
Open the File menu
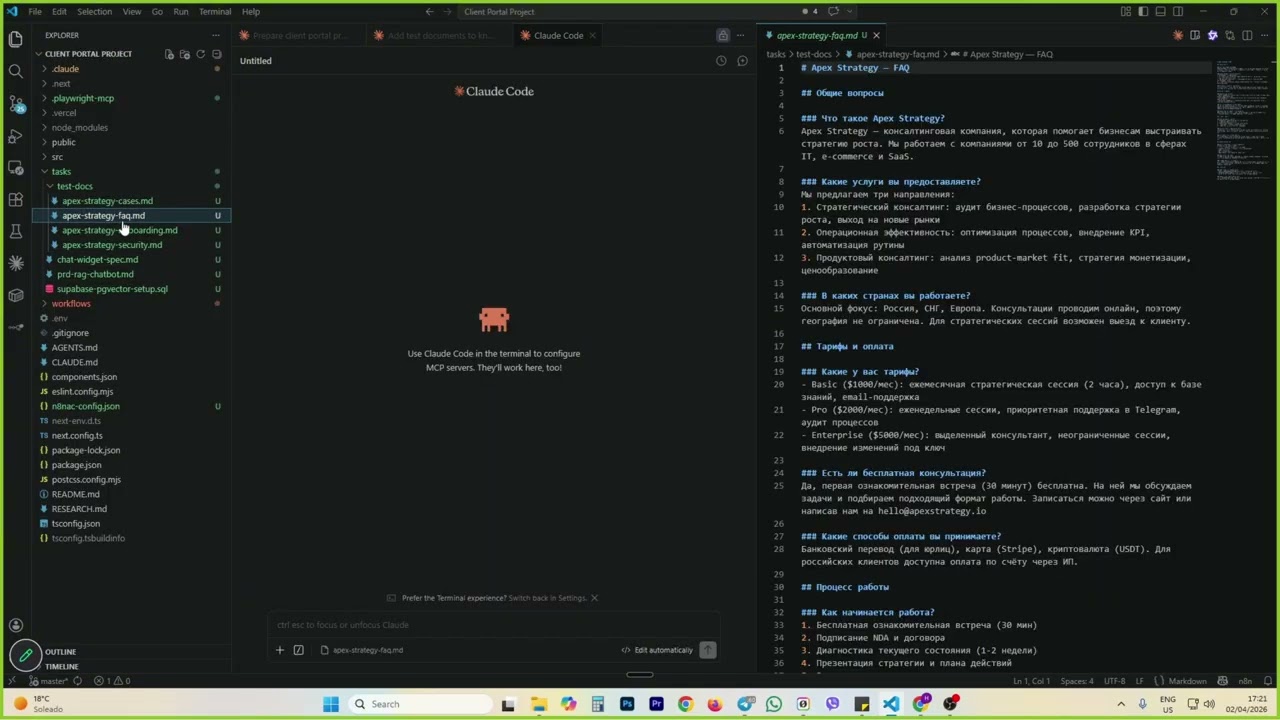[35, 12]
